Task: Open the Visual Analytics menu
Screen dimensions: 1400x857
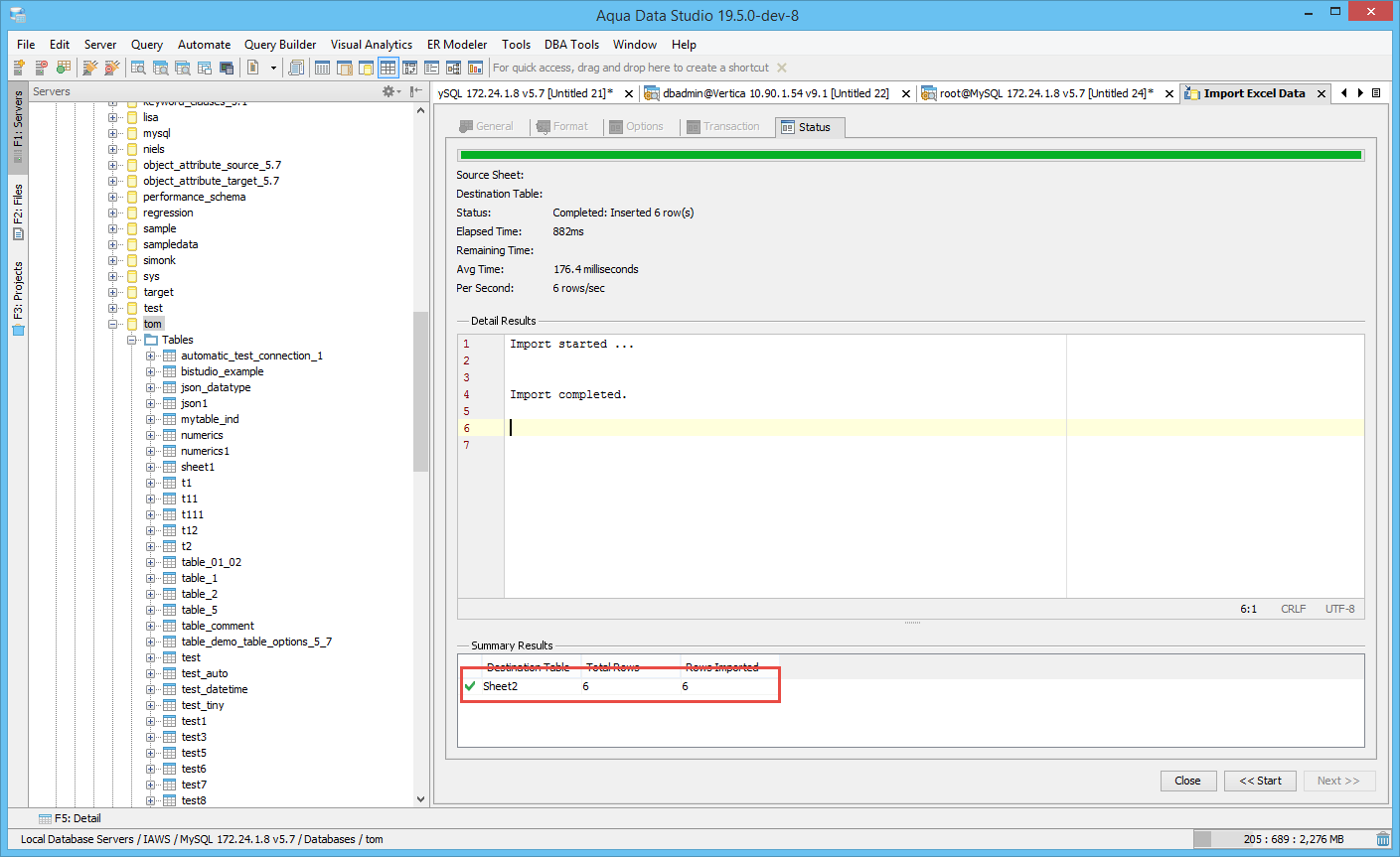Action: (x=372, y=45)
